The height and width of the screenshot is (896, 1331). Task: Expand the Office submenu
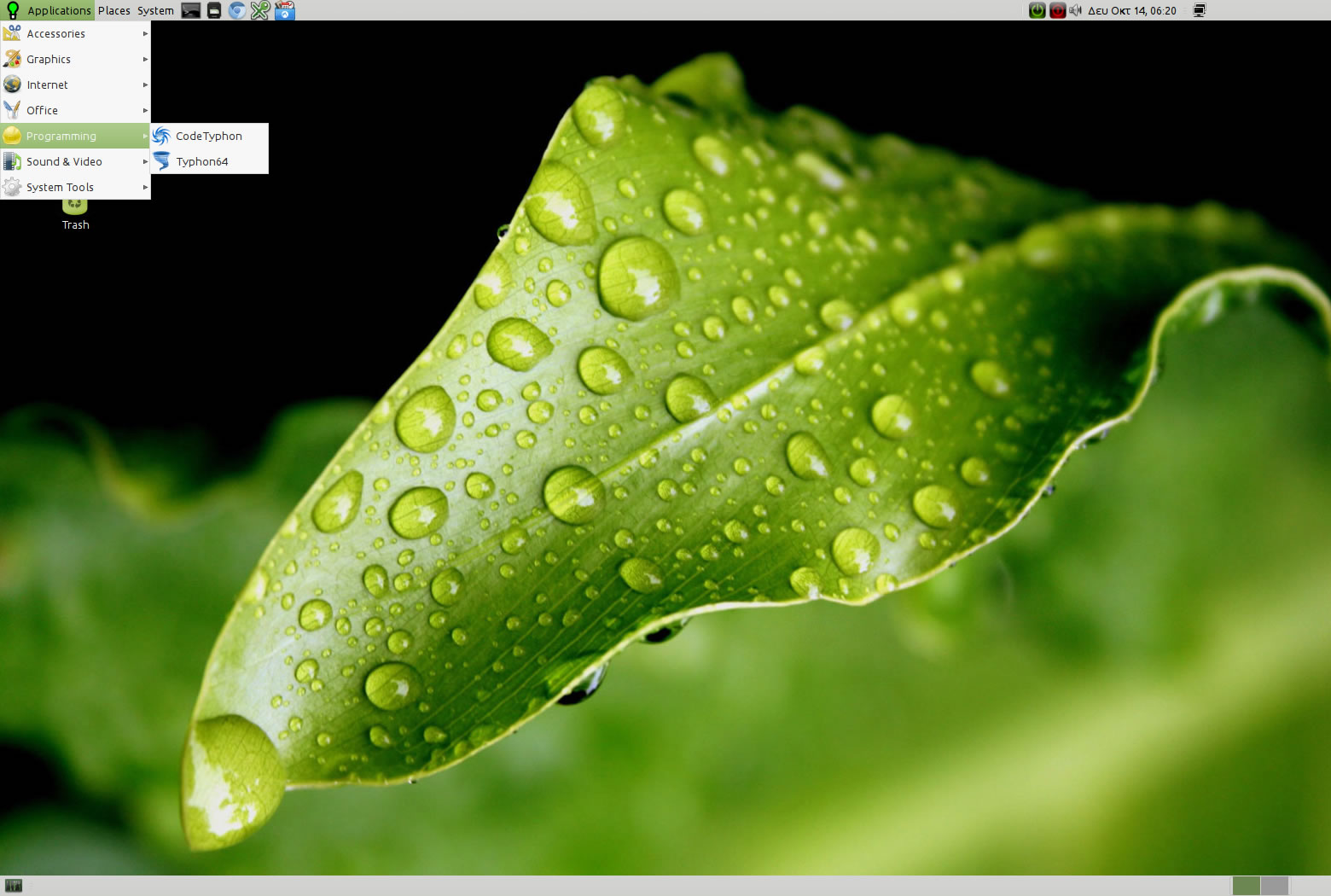[75, 110]
